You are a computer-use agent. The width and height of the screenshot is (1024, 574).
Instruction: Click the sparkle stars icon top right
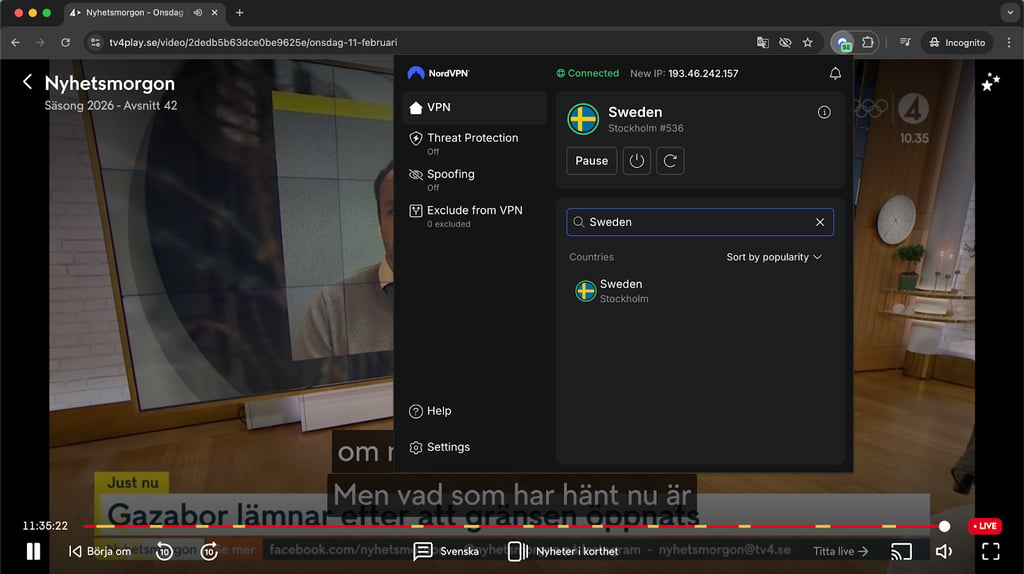(991, 82)
